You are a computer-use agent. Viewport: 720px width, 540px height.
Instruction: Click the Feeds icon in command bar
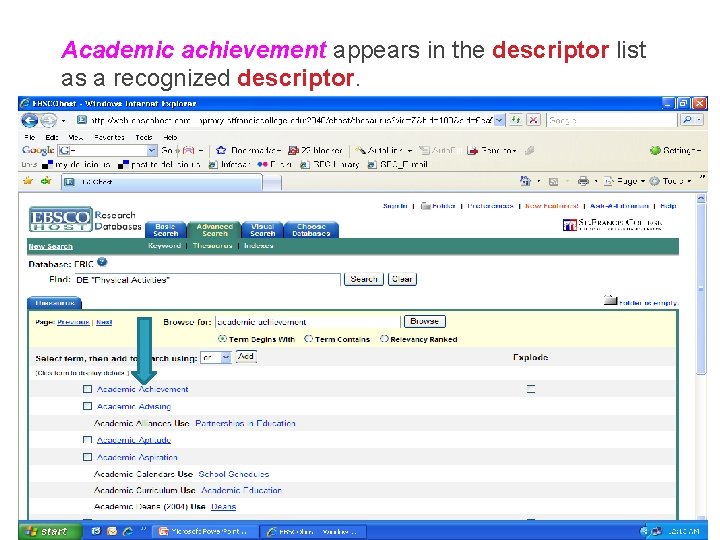(x=554, y=181)
